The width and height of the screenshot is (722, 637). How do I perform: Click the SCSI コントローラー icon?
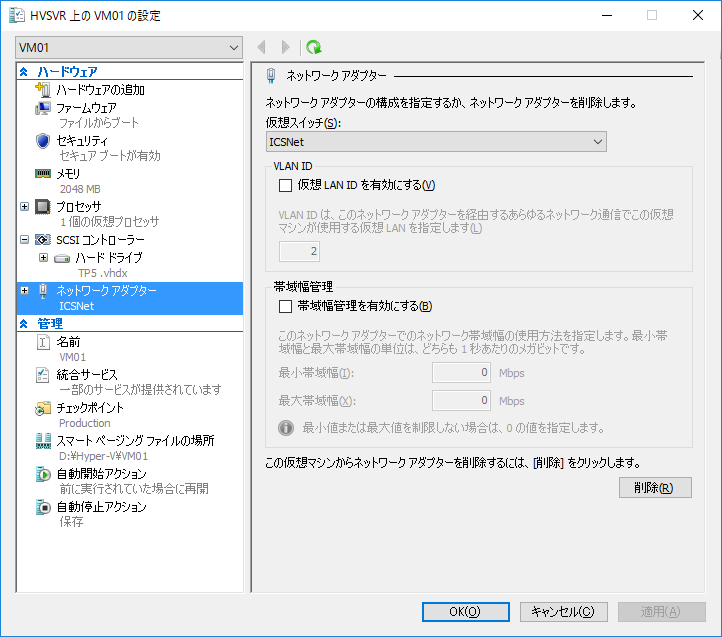point(43,240)
